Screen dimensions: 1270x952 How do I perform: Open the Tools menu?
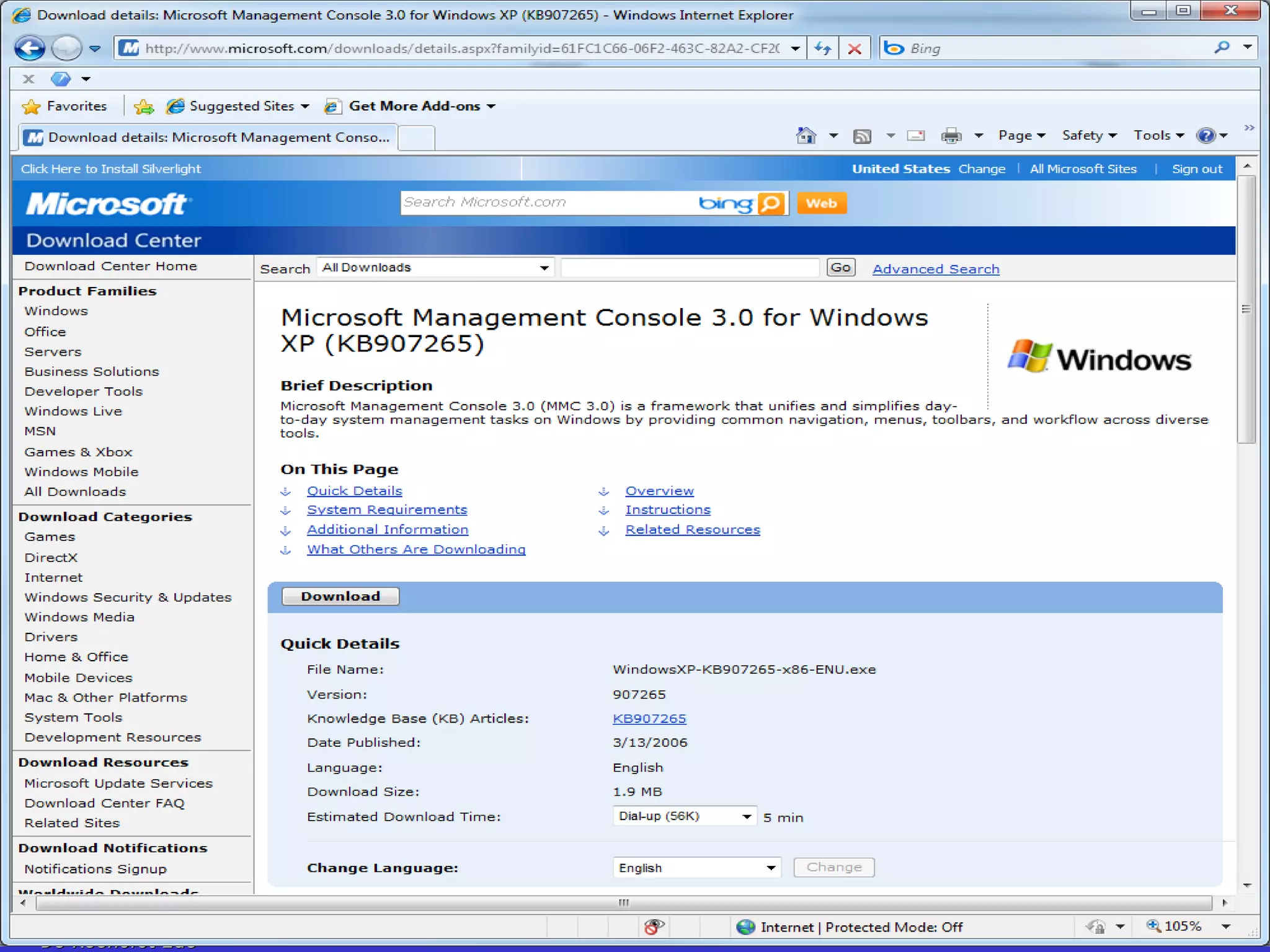pos(1158,136)
